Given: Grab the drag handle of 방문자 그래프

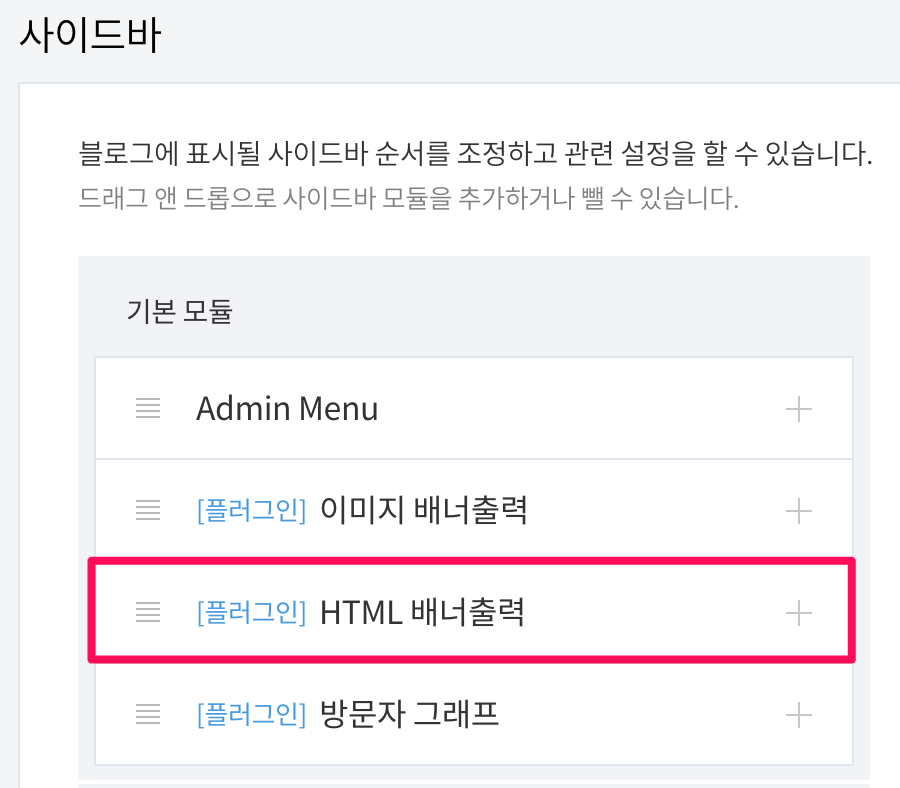Looking at the screenshot, I should pos(148,714).
